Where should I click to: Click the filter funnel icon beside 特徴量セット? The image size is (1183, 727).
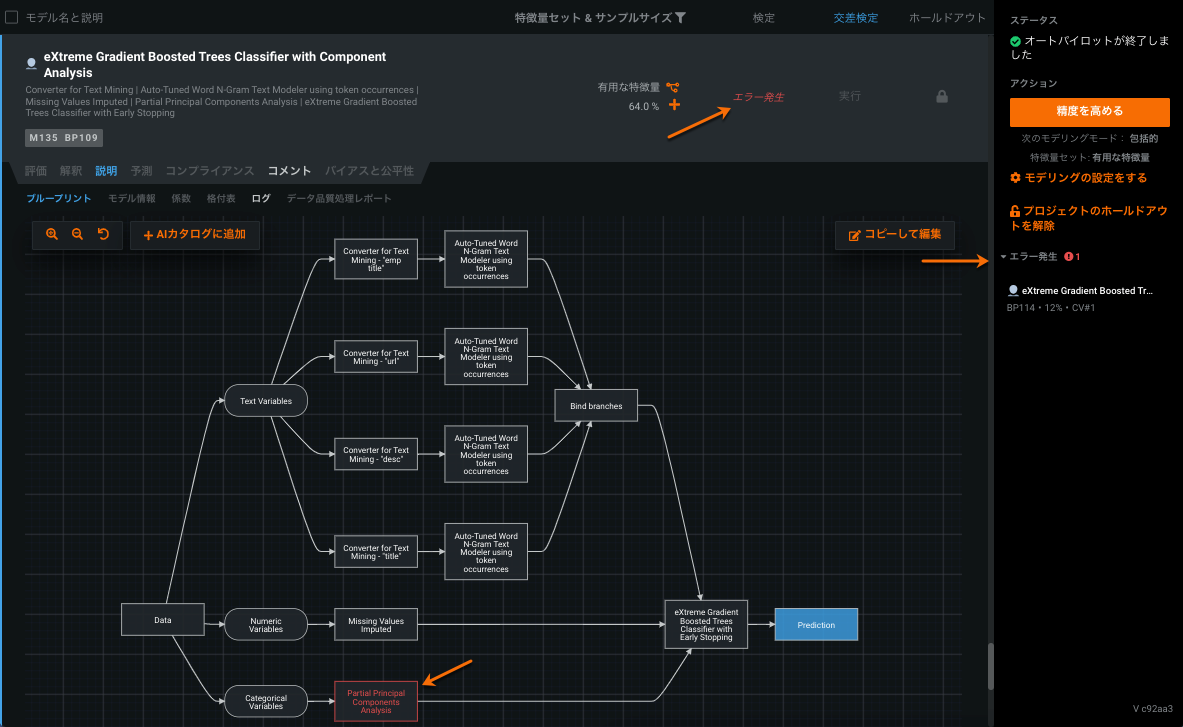681,18
